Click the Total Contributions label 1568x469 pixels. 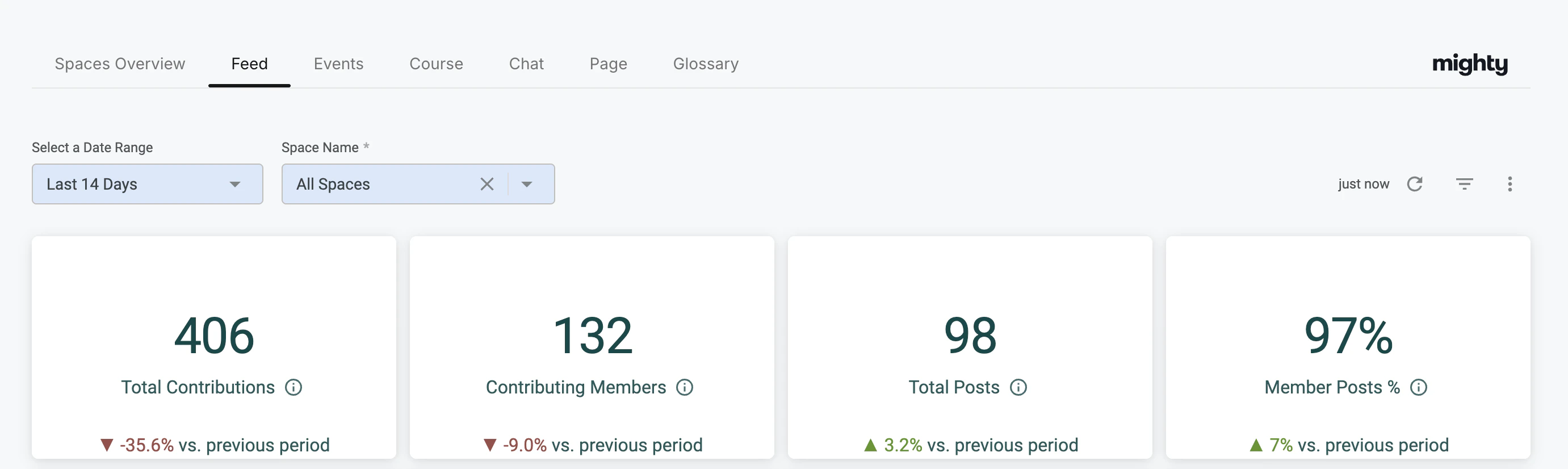tap(198, 387)
